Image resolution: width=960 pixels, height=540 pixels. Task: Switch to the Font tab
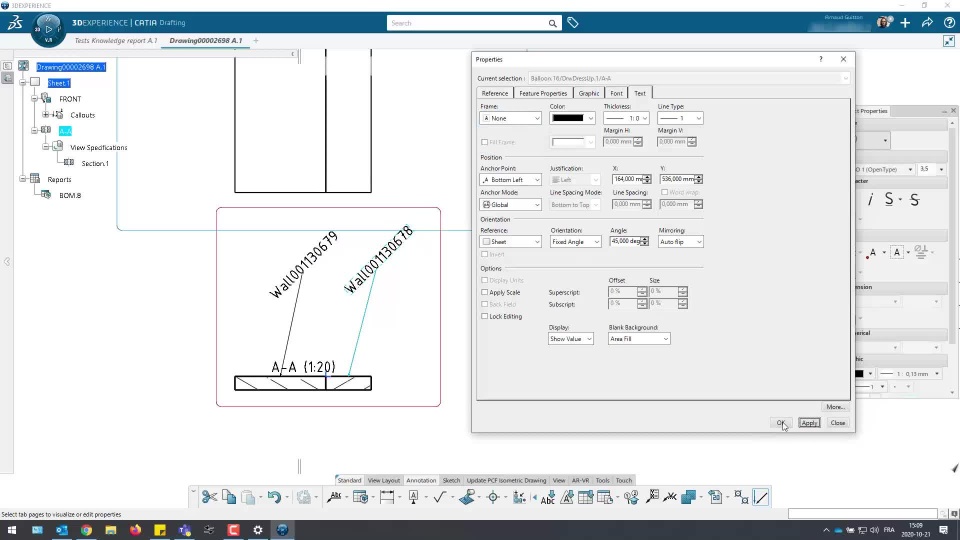pyautogui.click(x=616, y=93)
